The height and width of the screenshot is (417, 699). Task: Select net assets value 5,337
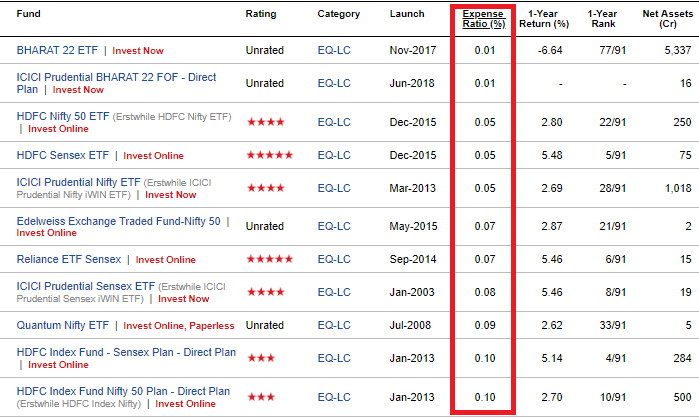[678, 50]
